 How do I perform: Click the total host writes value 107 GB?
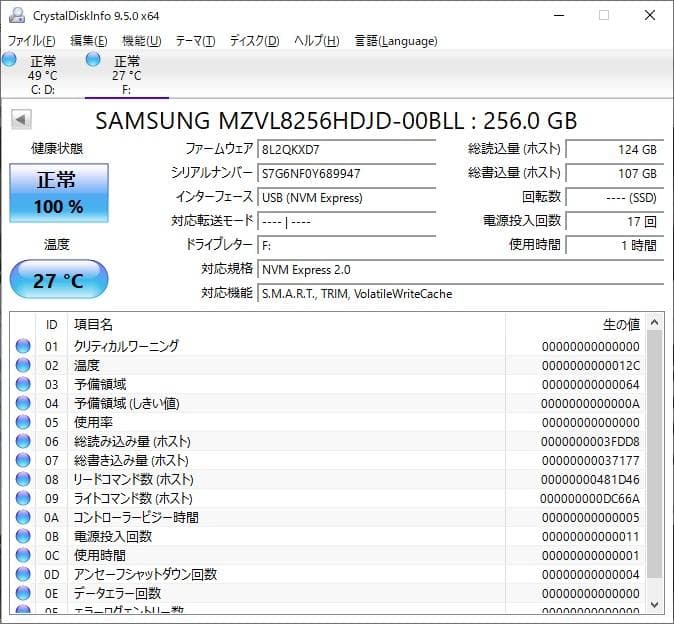pyautogui.click(x=615, y=174)
